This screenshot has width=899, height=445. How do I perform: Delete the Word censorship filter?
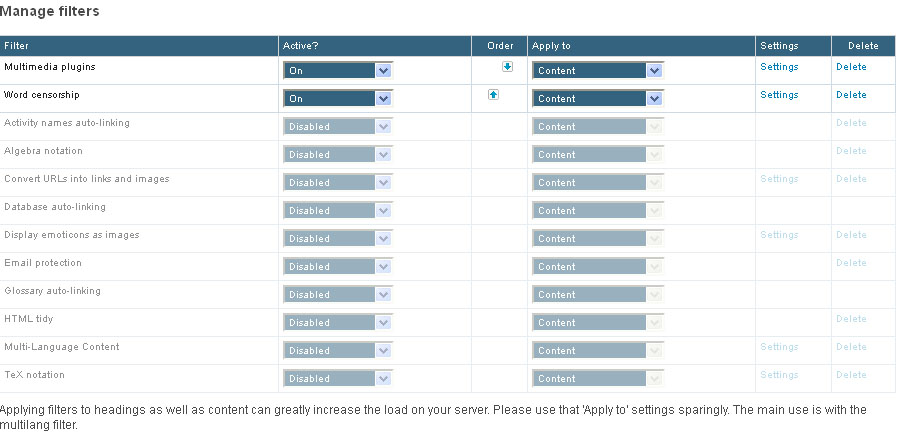851,95
